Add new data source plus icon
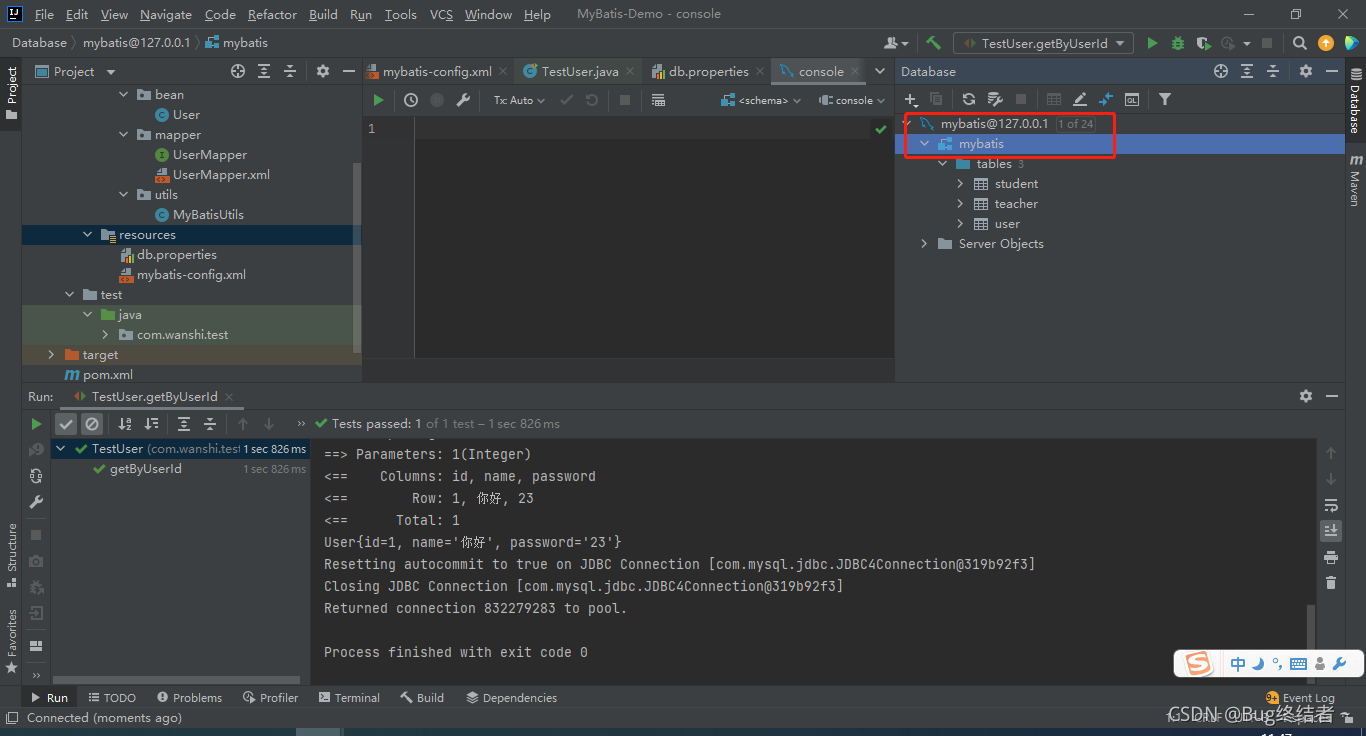Viewport: 1366px width, 736px height. 911,100
